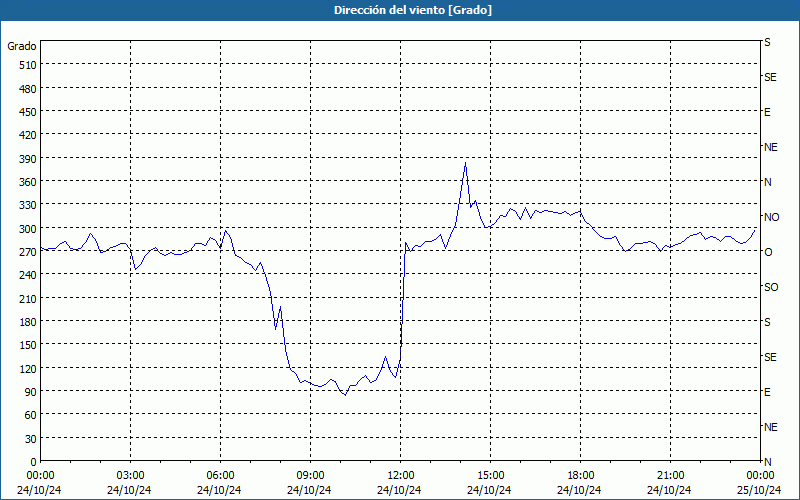Click the 450 value on the degree axis
The image size is (800, 500).
coord(28,112)
